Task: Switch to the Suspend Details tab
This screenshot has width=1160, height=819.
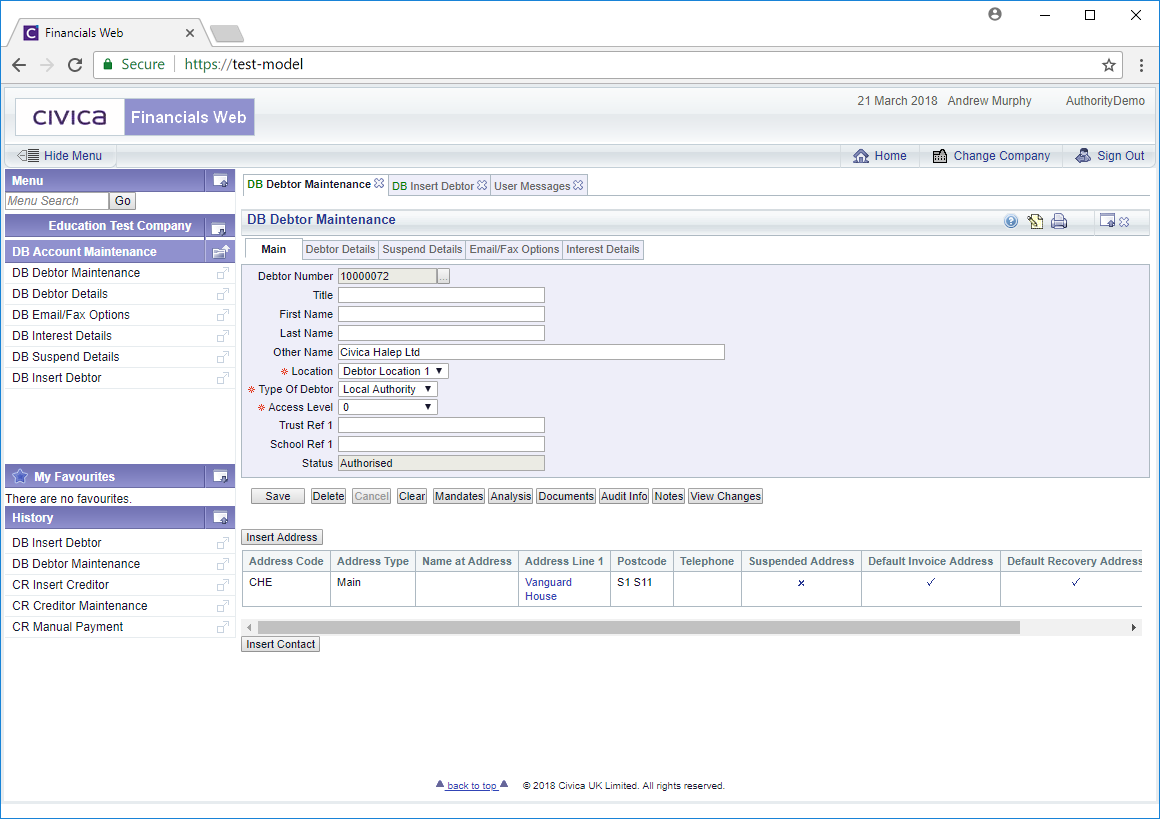Action: [422, 249]
